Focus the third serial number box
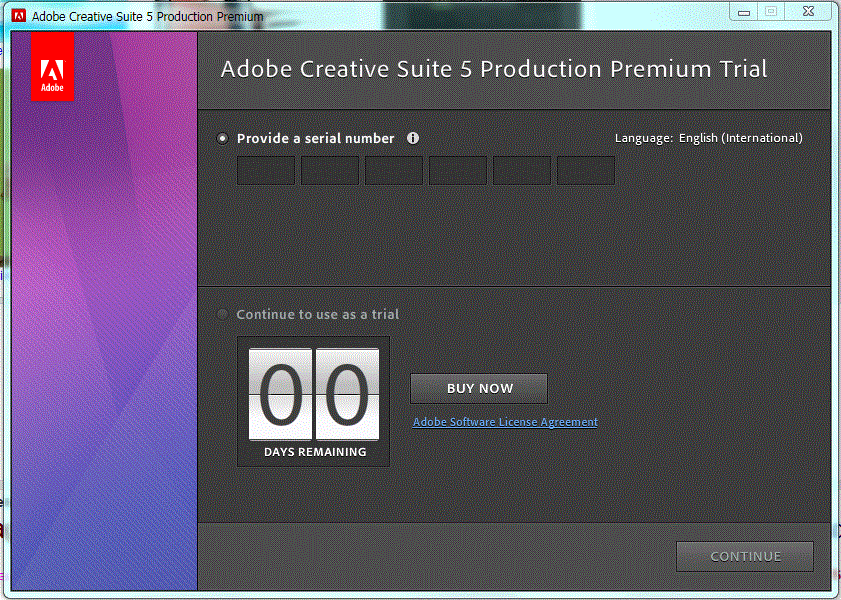The height and width of the screenshot is (600, 841). (394, 171)
